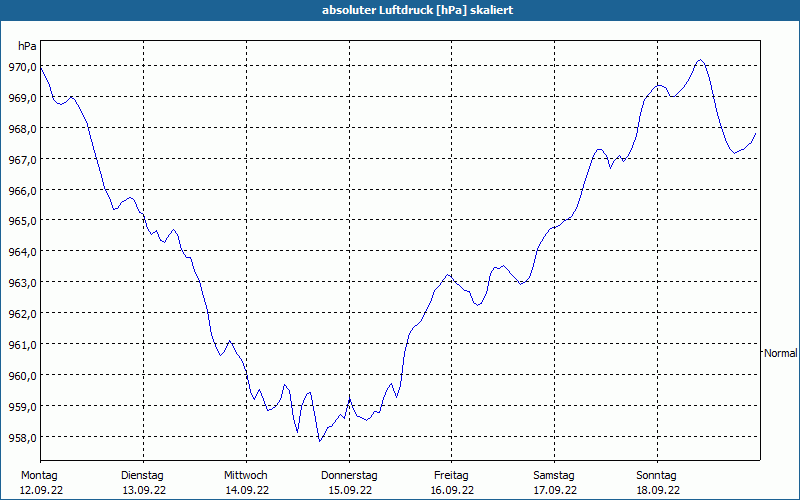
Task: Click the 958,0 axis value
Action: tap(22, 438)
